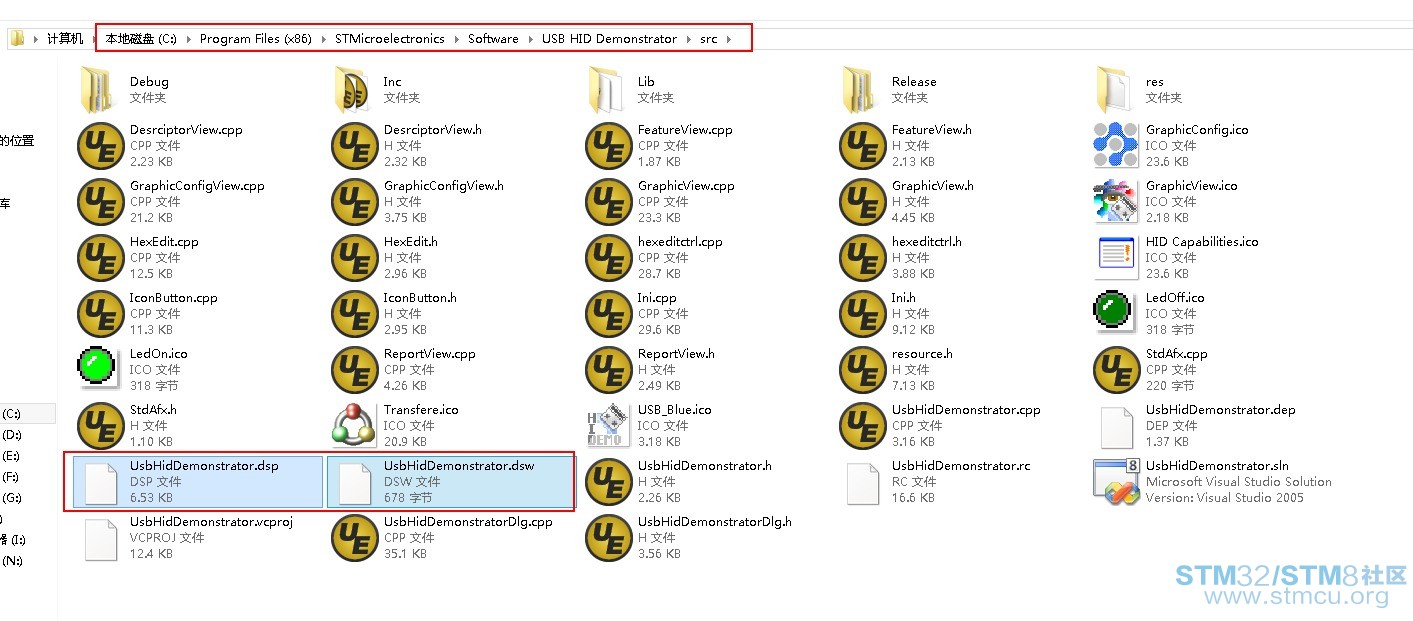Navigate to 本地磁盘 (C:) breadcrumb
Image resolution: width=1413 pixels, height=621 pixels.
coord(141,39)
